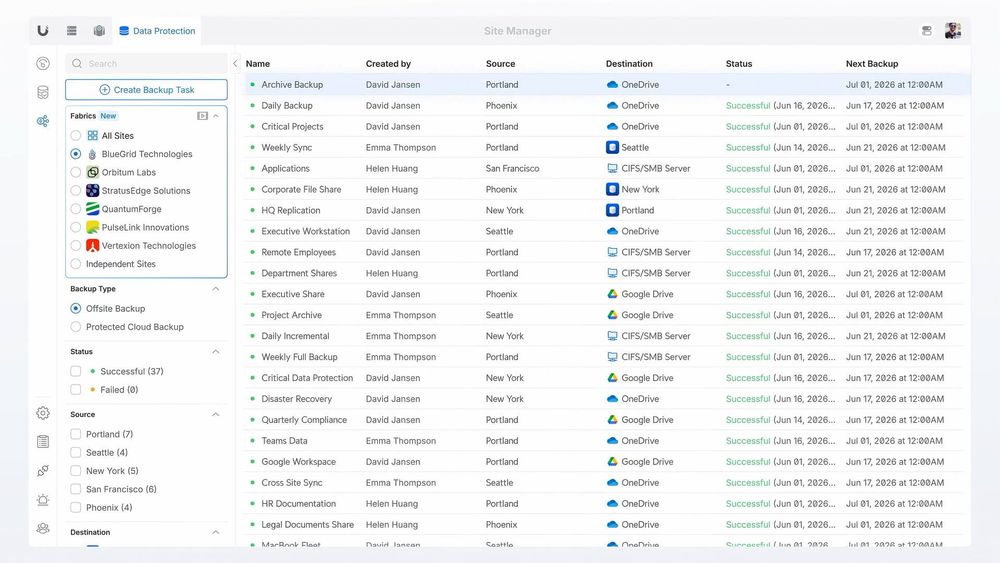Sort by Destination column header

click(629, 64)
